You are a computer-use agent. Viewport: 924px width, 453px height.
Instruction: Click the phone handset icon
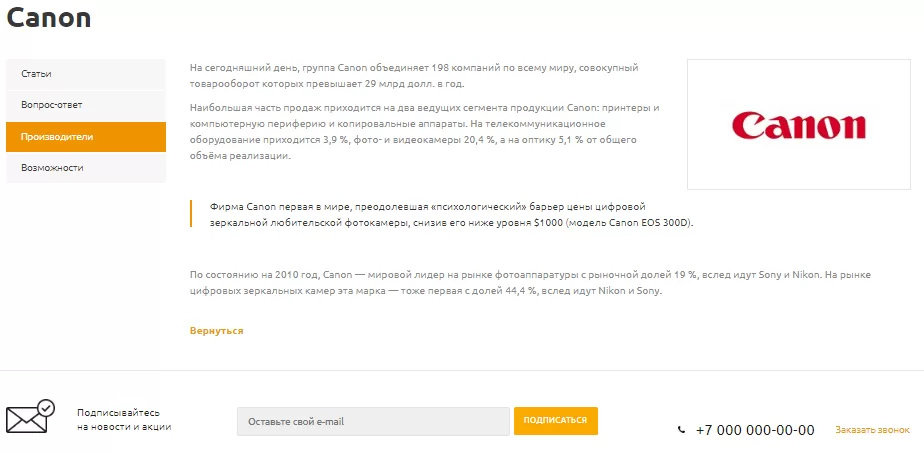coord(682,430)
